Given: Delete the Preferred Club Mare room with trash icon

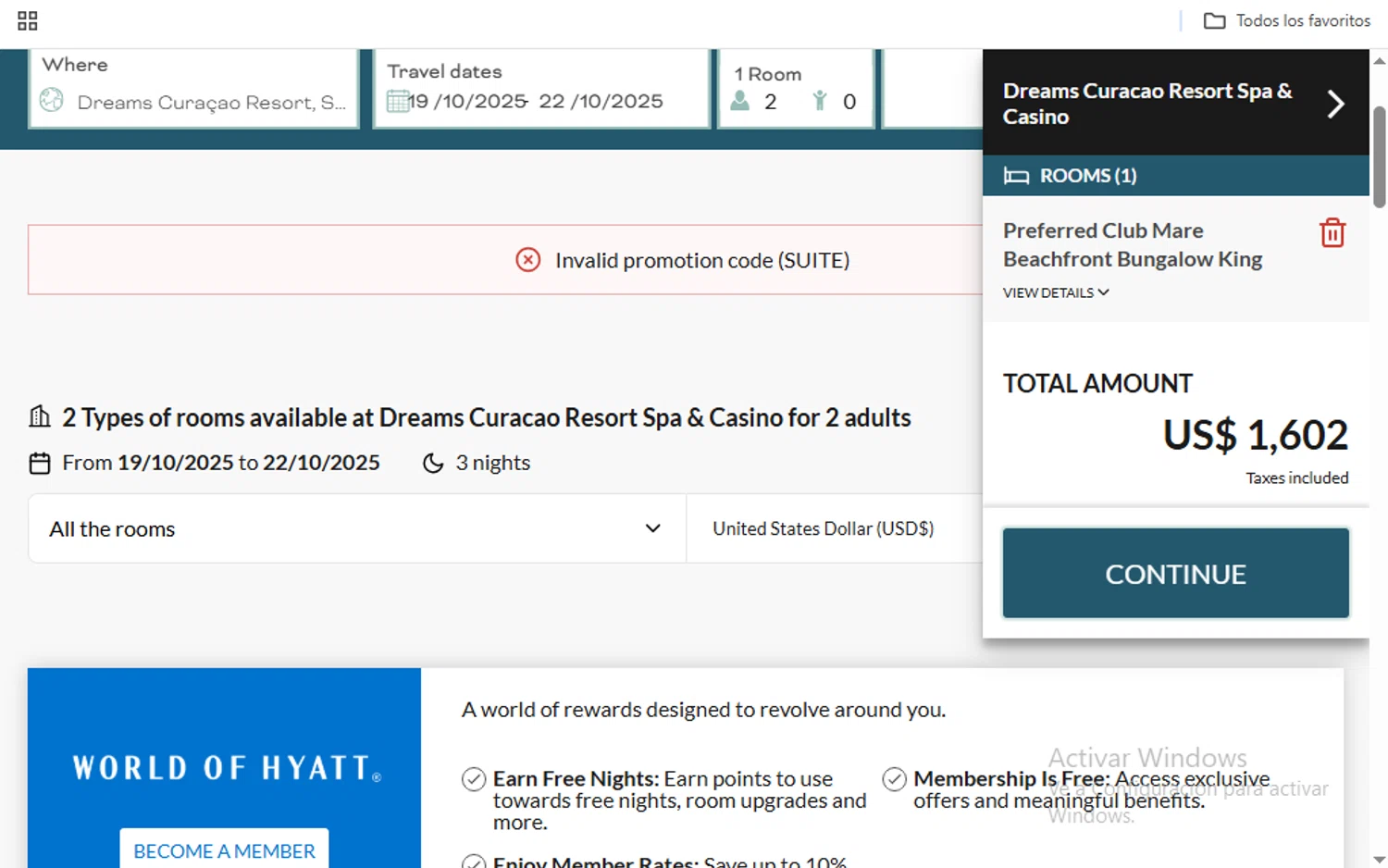Looking at the screenshot, I should tap(1332, 232).
